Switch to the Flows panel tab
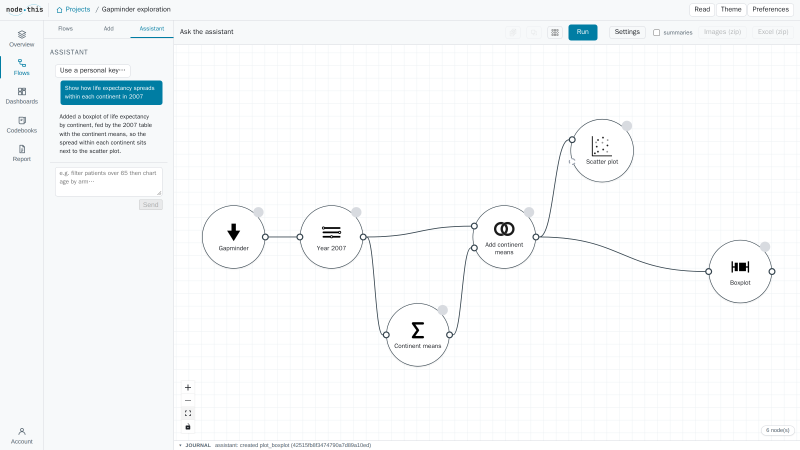 pyautogui.click(x=65, y=29)
